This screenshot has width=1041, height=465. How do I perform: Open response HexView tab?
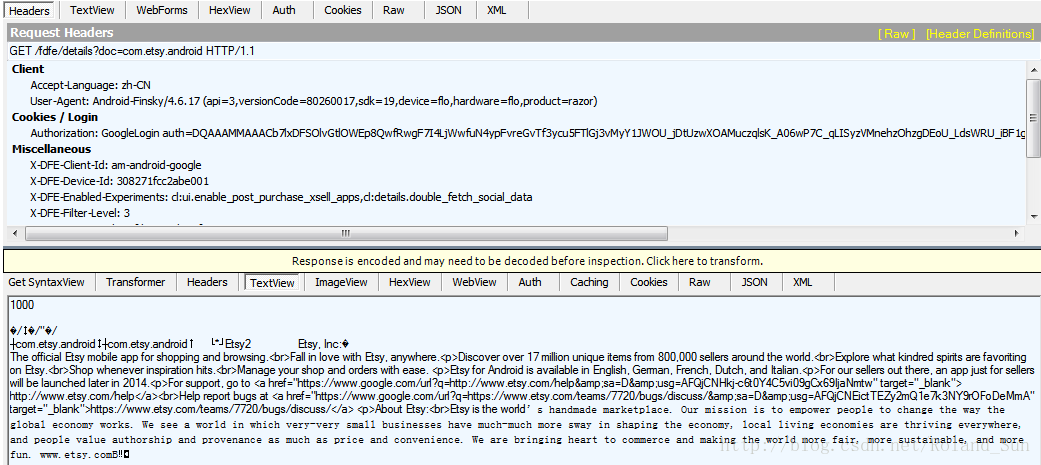pyautogui.click(x=410, y=282)
